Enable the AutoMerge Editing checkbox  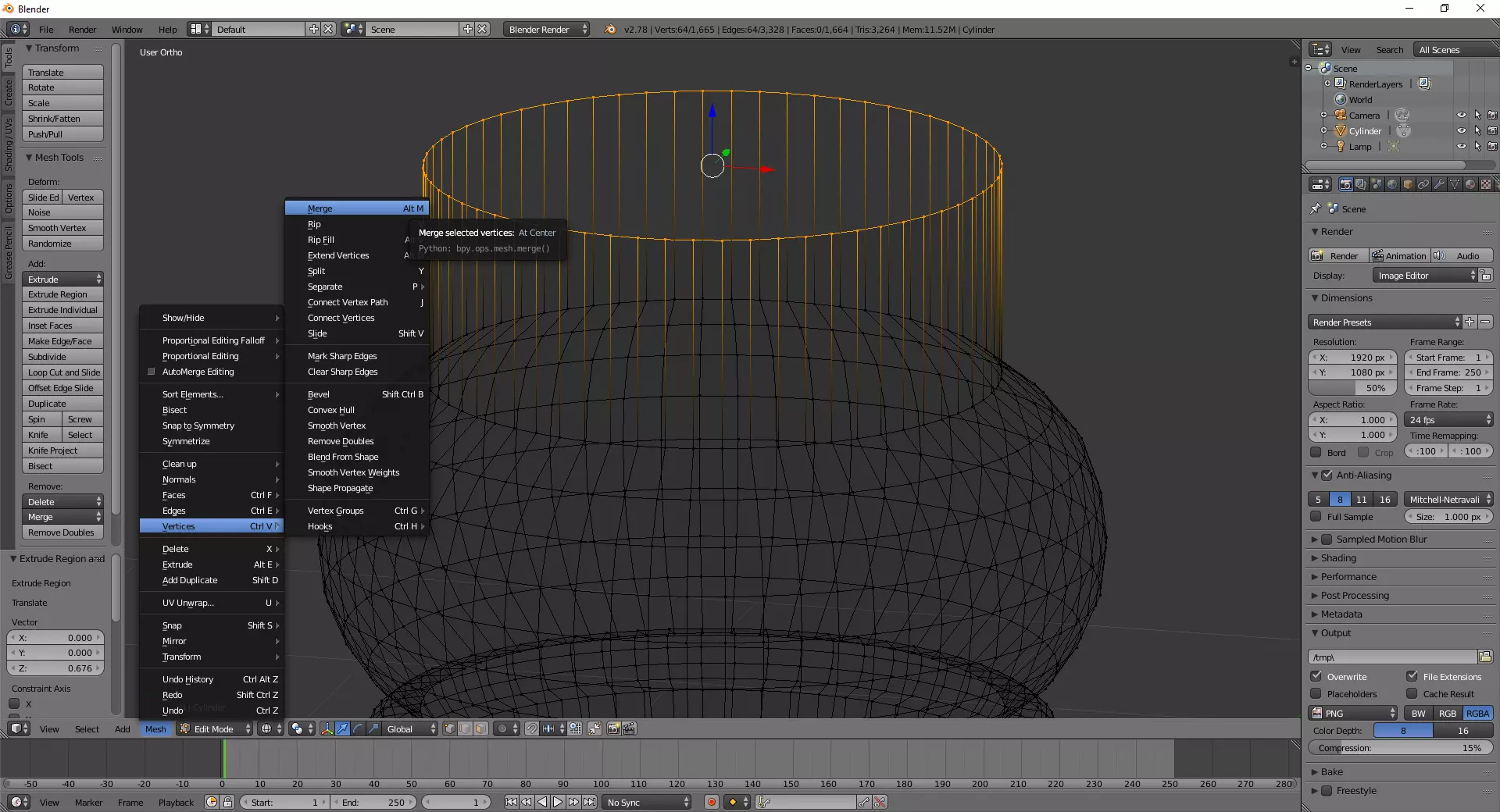(152, 372)
